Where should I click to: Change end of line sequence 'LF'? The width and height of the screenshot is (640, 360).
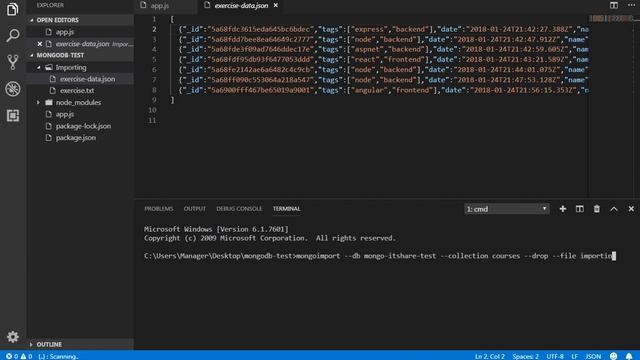point(574,356)
